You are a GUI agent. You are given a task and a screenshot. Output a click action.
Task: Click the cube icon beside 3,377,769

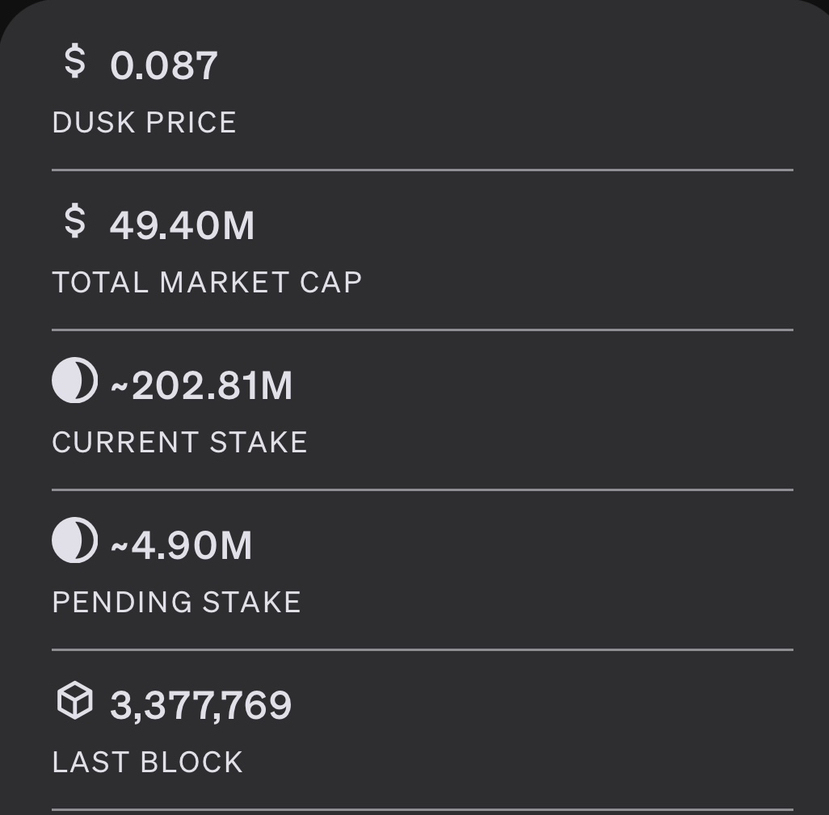75,702
